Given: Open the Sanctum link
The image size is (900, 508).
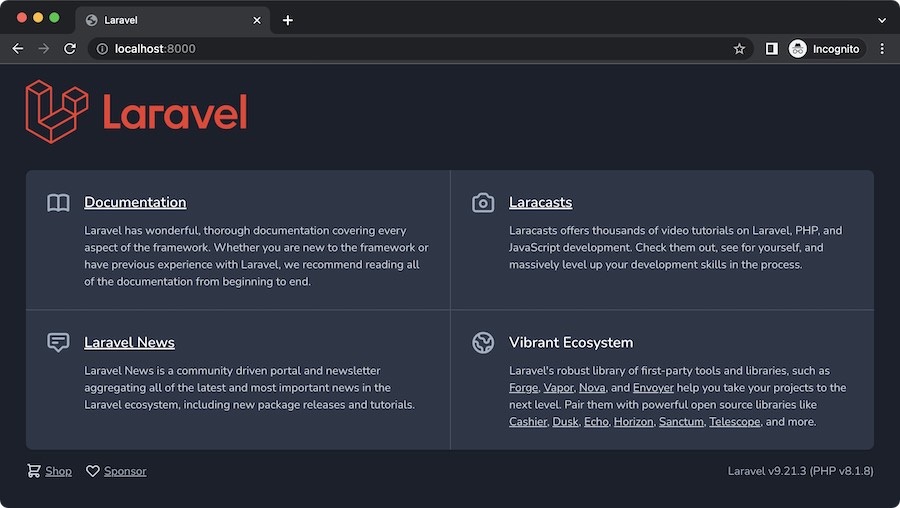Looking at the screenshot, I should pyautogui.click(x=681, y=421).
